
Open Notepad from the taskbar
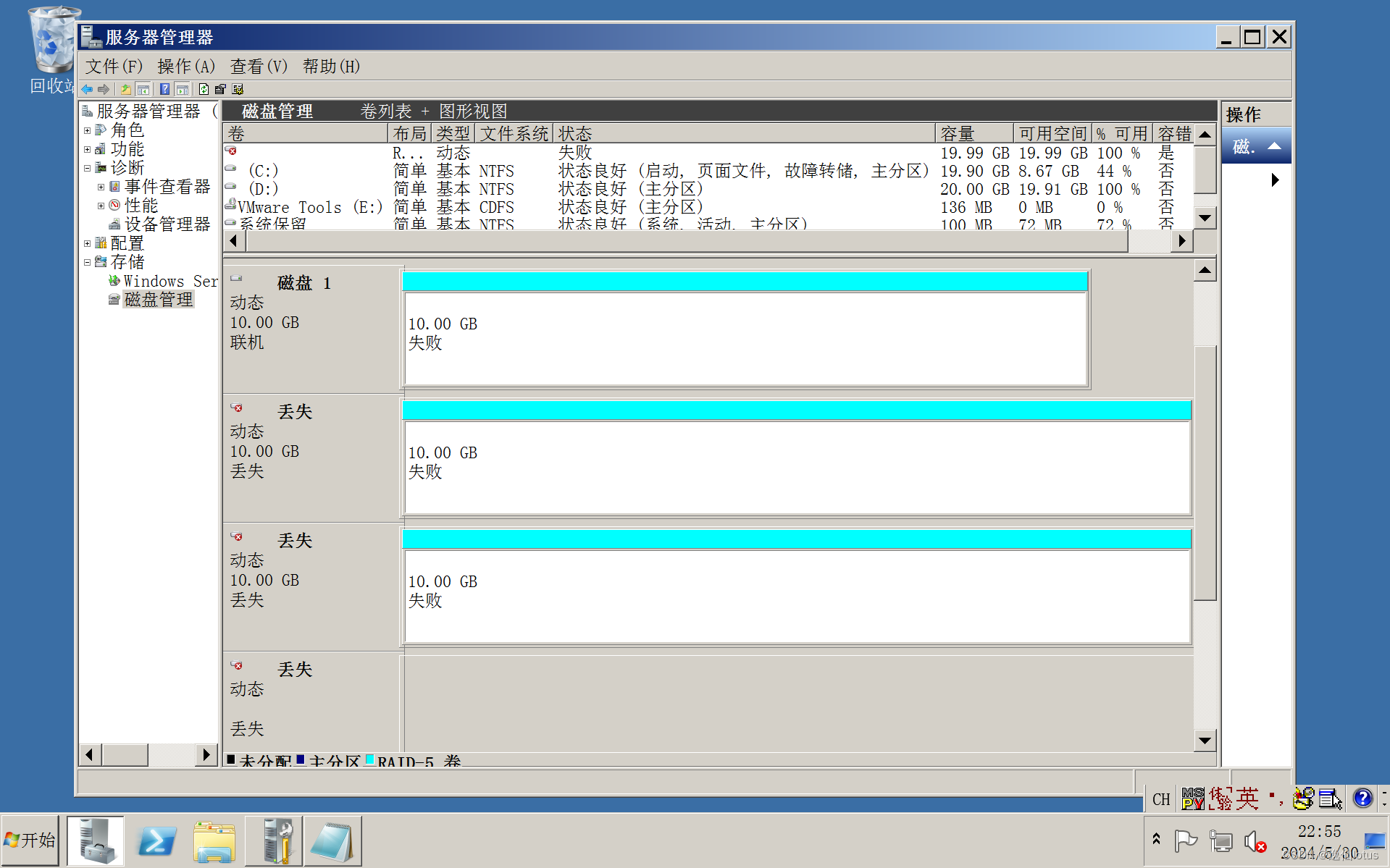click(332, 840)
